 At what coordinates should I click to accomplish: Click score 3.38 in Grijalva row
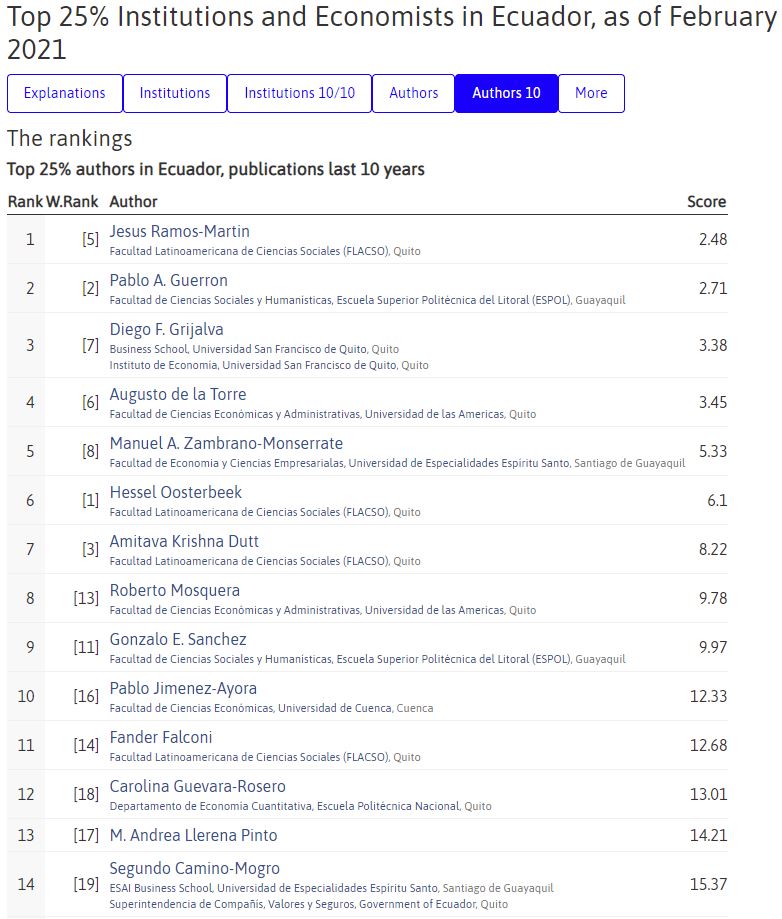point(713,345)
